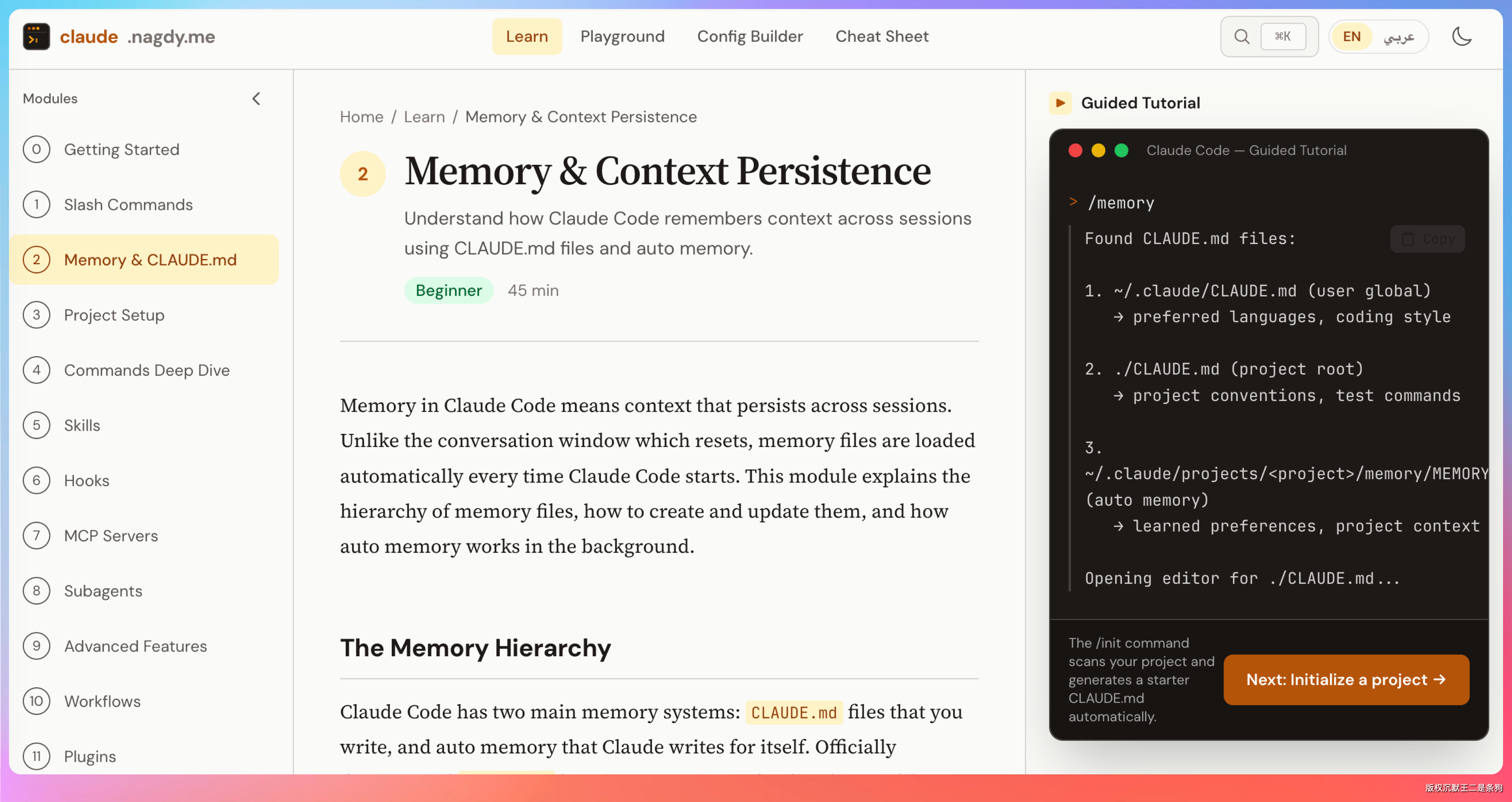1512x802 pixels.
Task: Click The Memory Hierarchy heading
Action: pyautogui.click(x=475, y=648)
